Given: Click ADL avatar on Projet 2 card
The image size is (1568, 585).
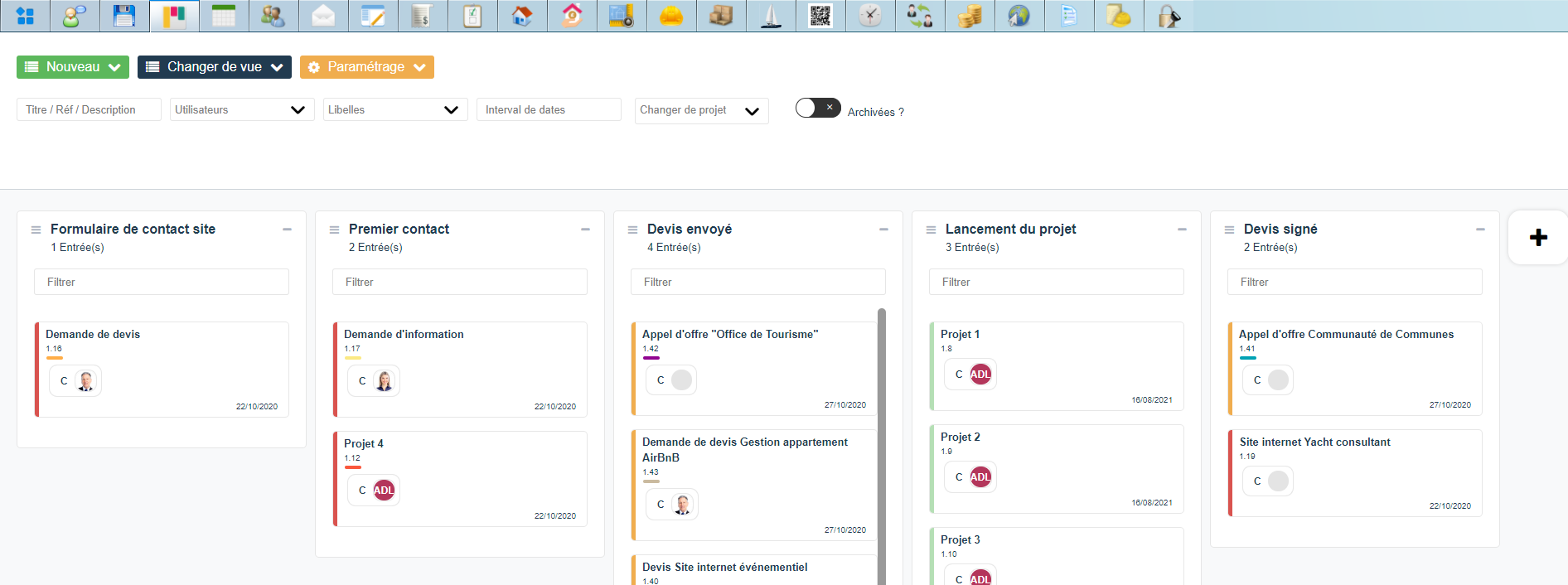Looking at the screenshot, I should (x=980, y=477).
